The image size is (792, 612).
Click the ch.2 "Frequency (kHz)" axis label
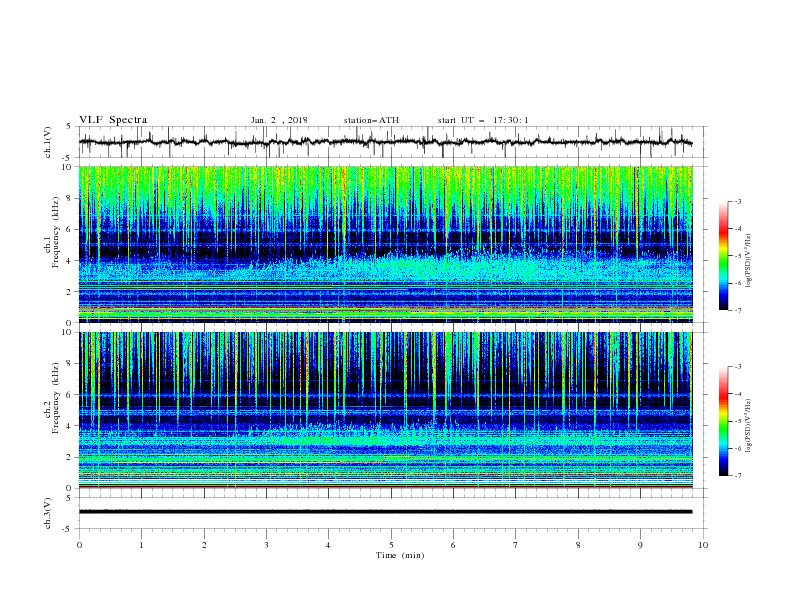click(57, 399)
